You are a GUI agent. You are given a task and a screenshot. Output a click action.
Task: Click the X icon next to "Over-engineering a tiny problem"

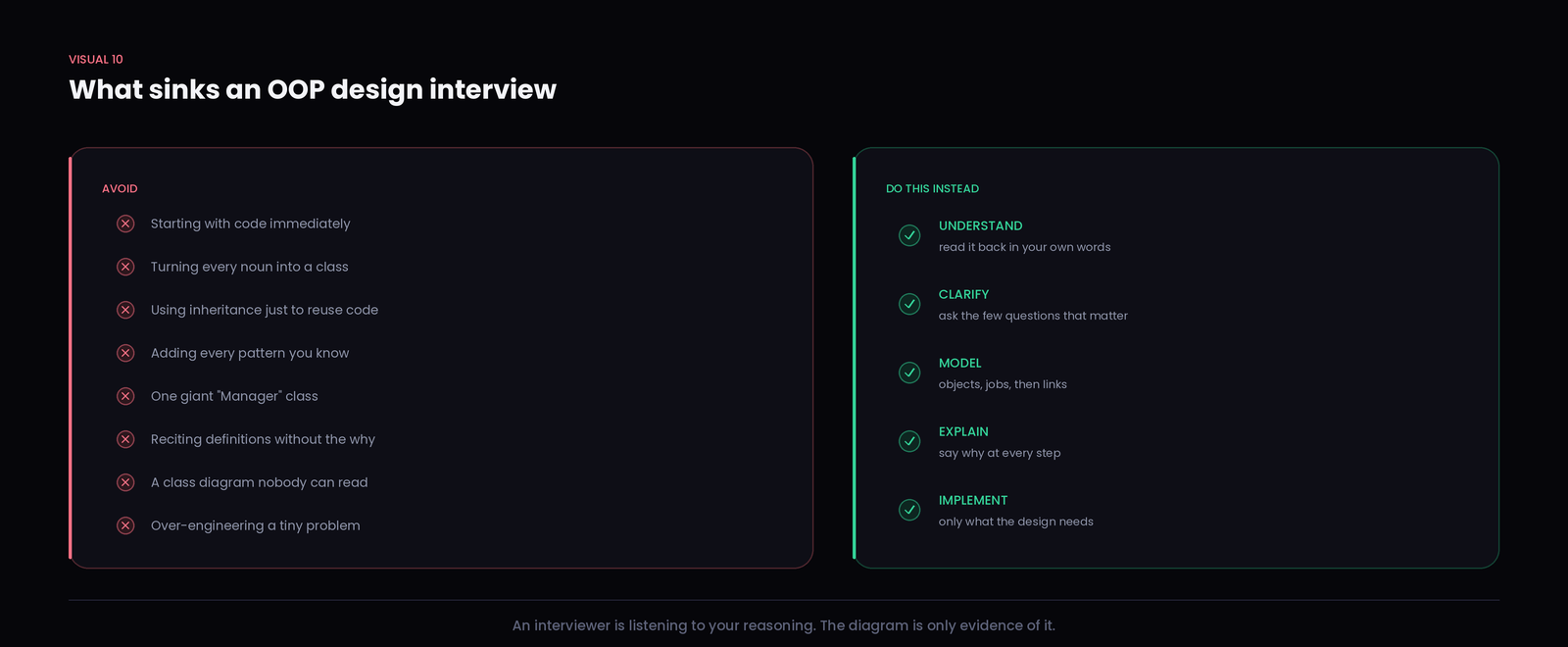(125, 525)
